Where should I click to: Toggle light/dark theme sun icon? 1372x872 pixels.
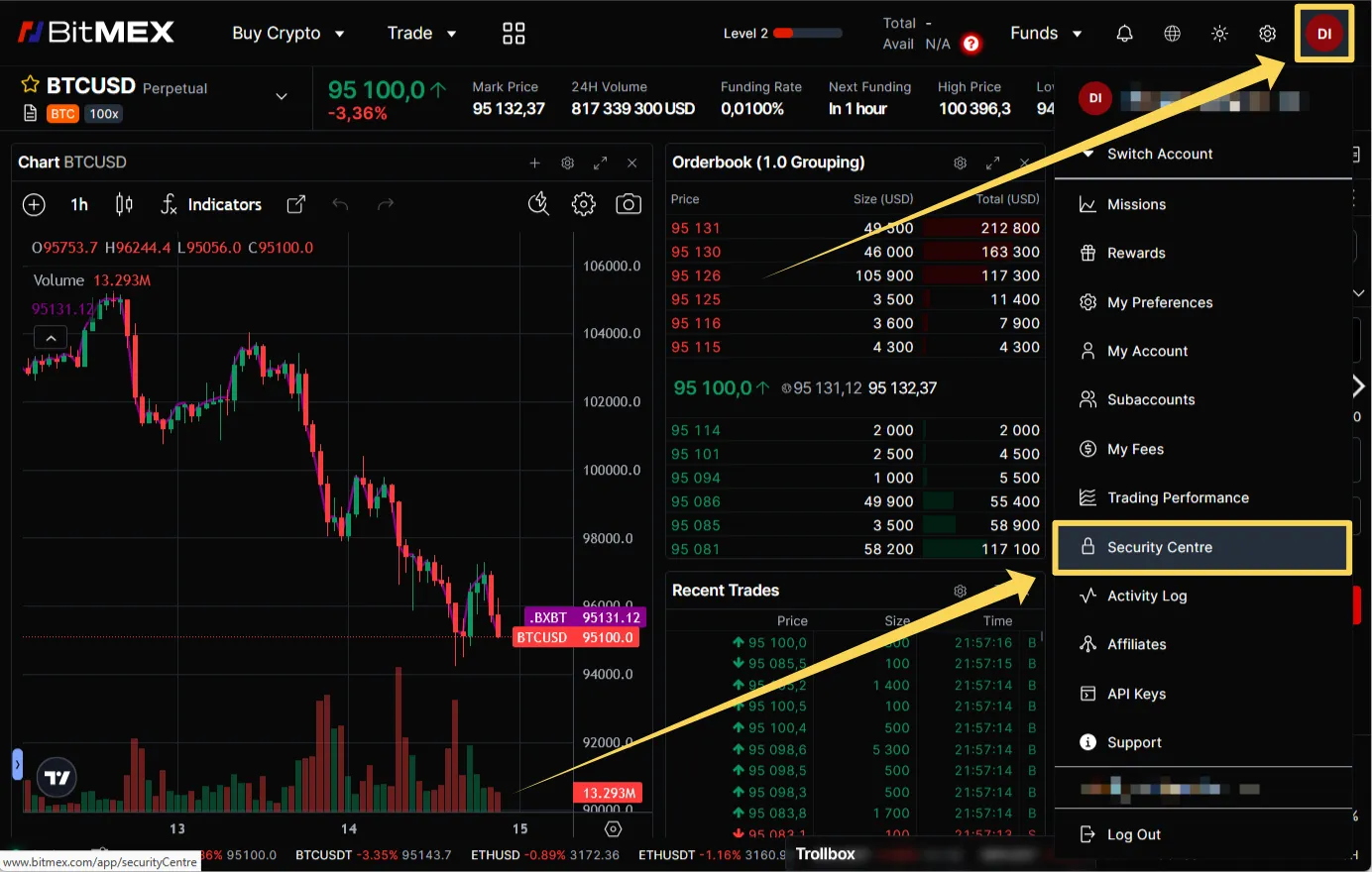point(1219,34)
